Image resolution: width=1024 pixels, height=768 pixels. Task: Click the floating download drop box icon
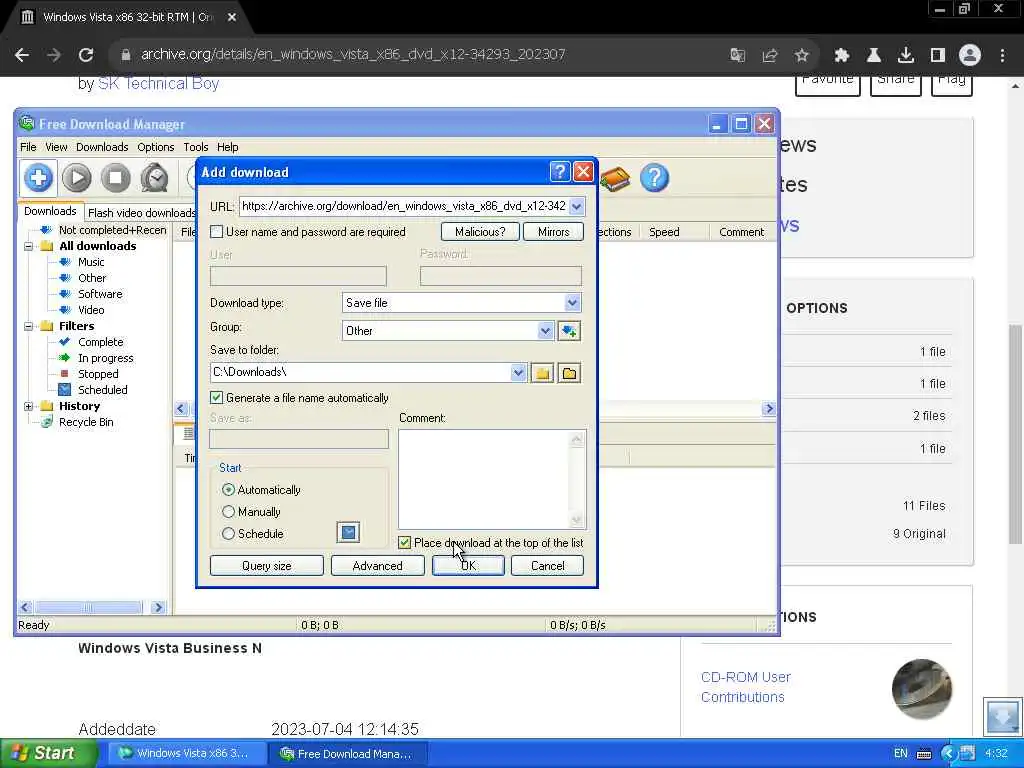pyautogui.click(x=1002, y=716)
